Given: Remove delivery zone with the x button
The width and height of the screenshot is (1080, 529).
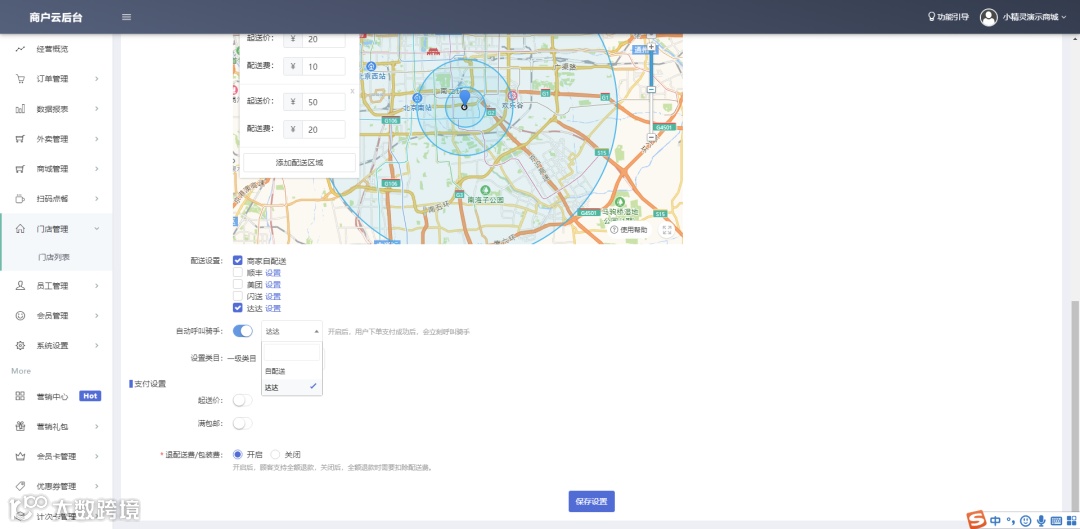Looking at the screenshot, I should pyautogui.click(x=353, y=90).
